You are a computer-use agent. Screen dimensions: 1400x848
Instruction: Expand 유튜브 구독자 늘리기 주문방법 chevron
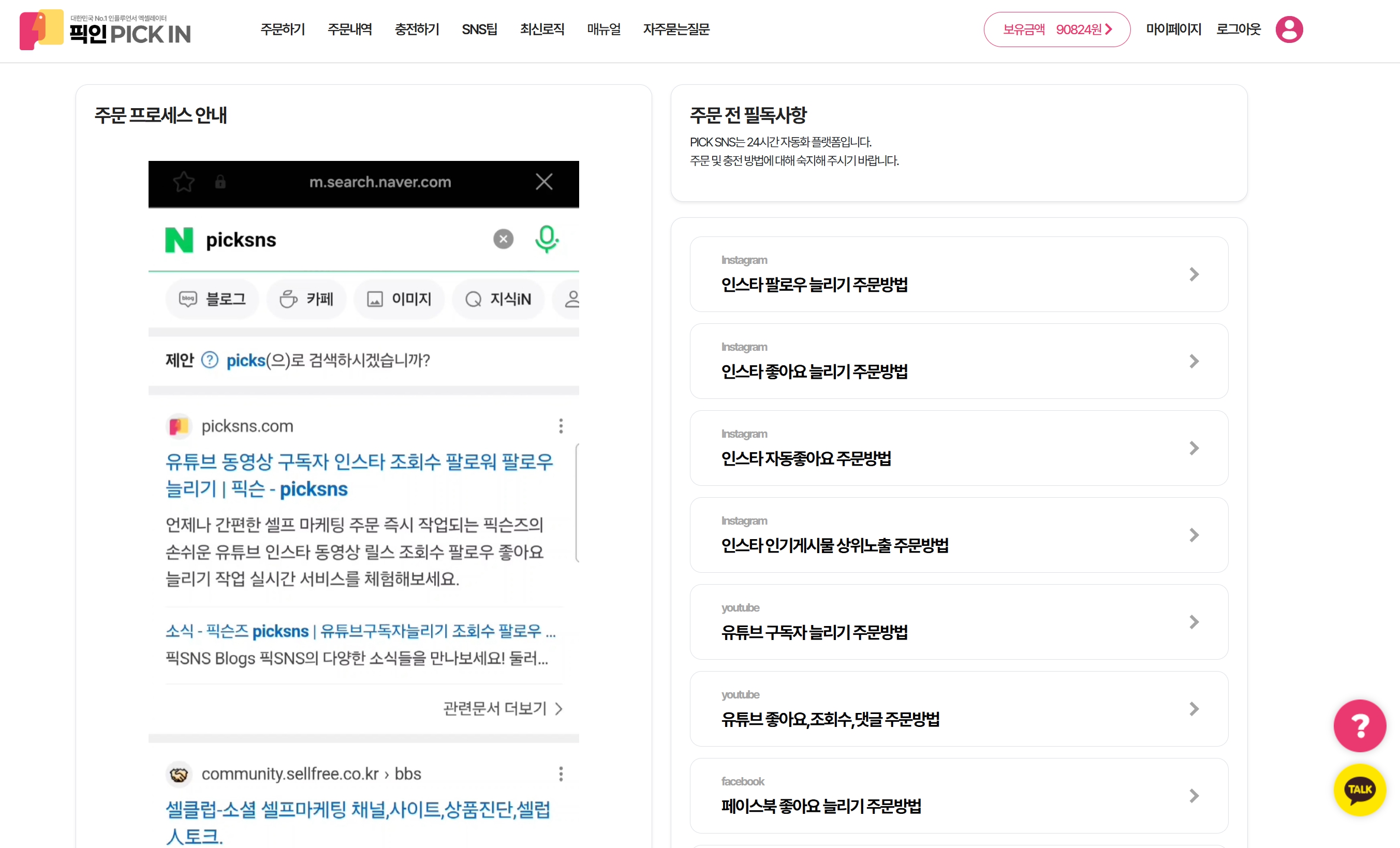pos(1193,622)
